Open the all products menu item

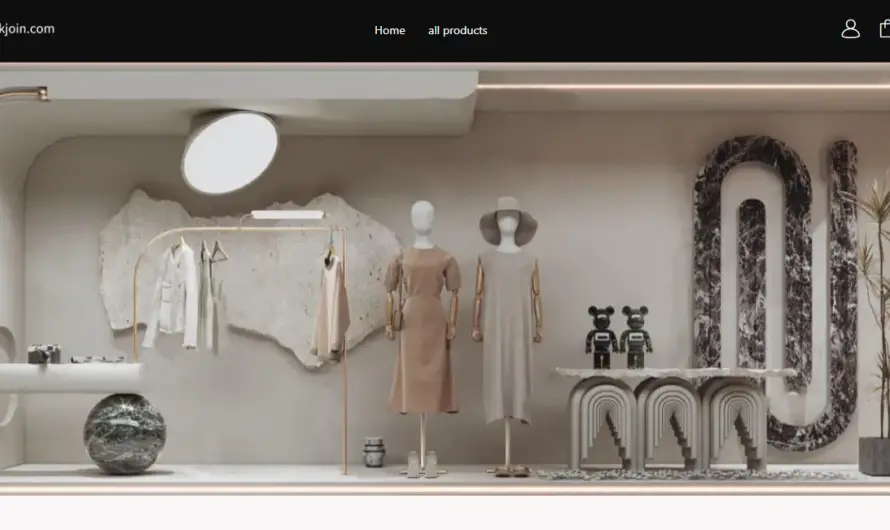point(457,30)
